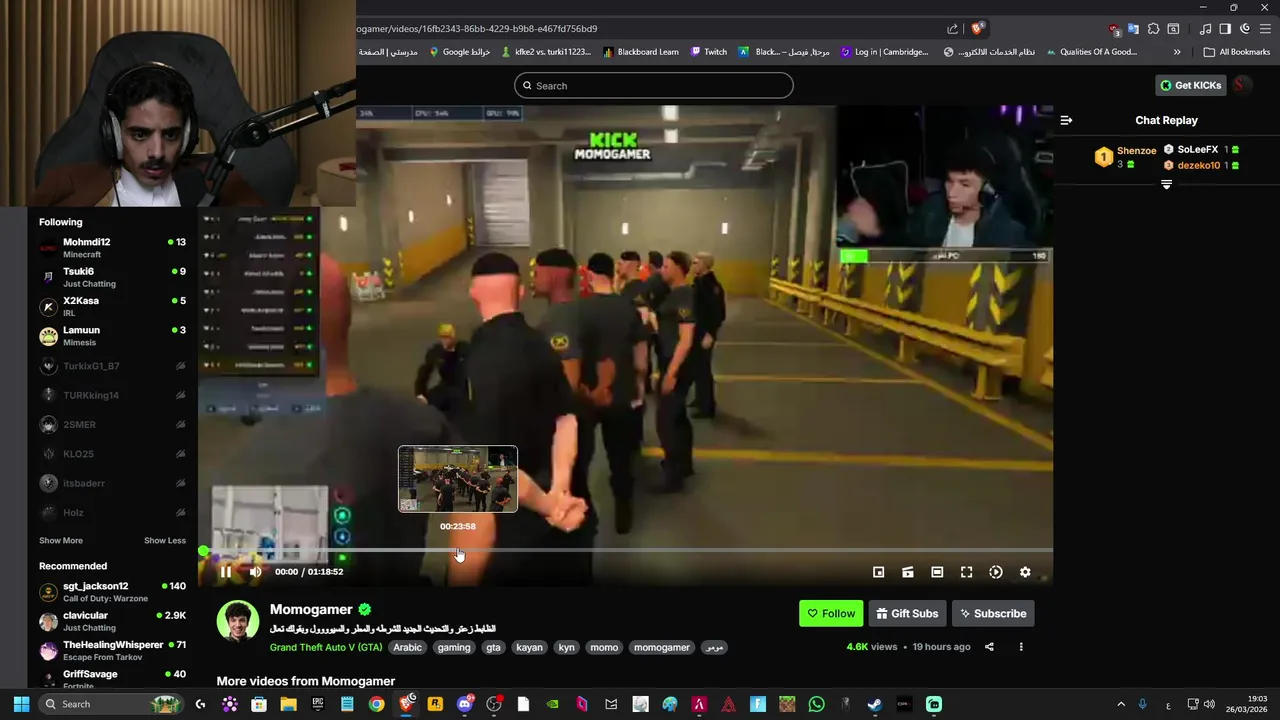1280x720 pixels.
Task: Click the timeline preview thumbnail at 00:23:58
Action: point(458,479)
